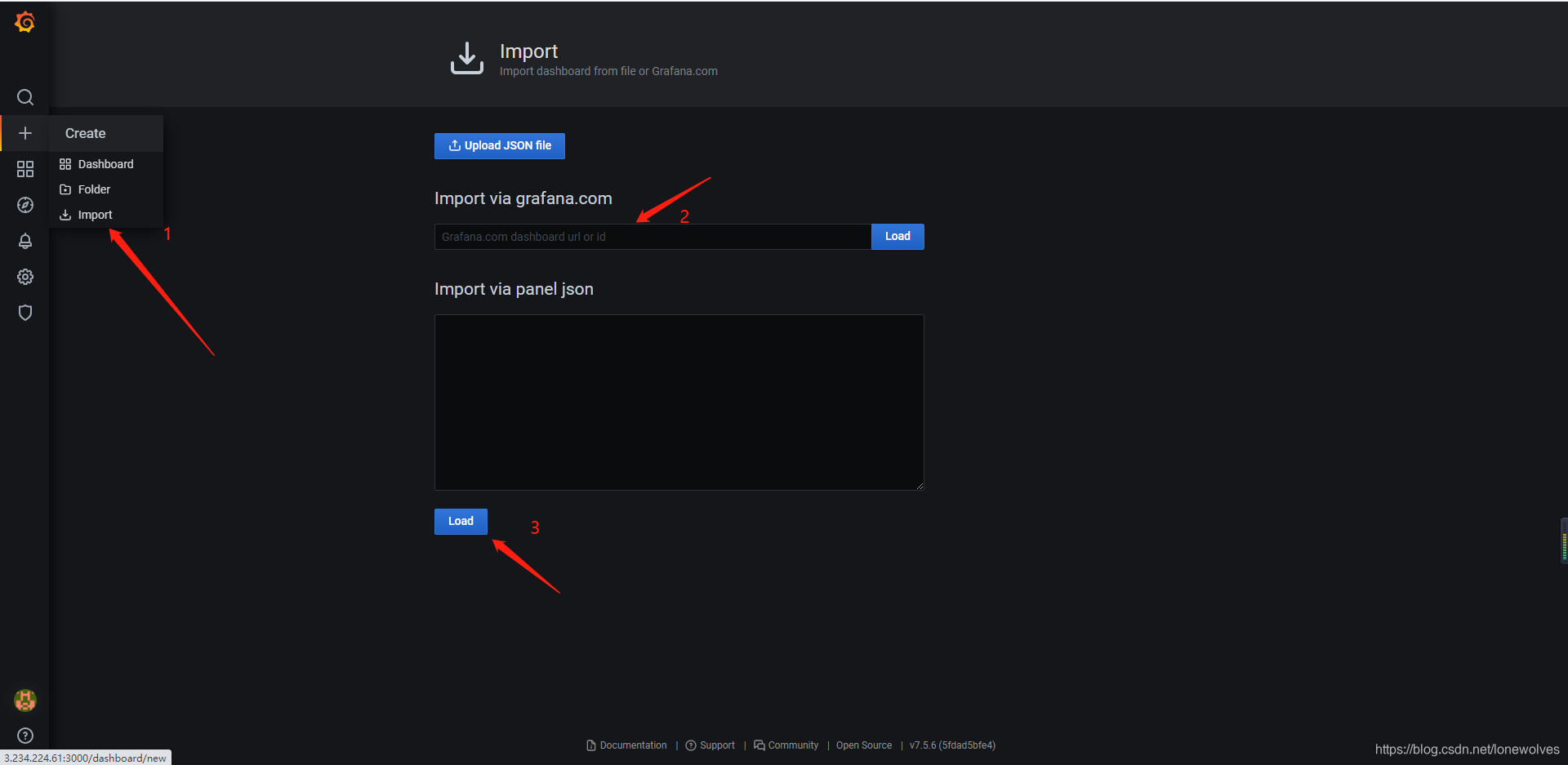
Task: Click the 'Import via panel json' heading
Action: [x=514, y=289]
